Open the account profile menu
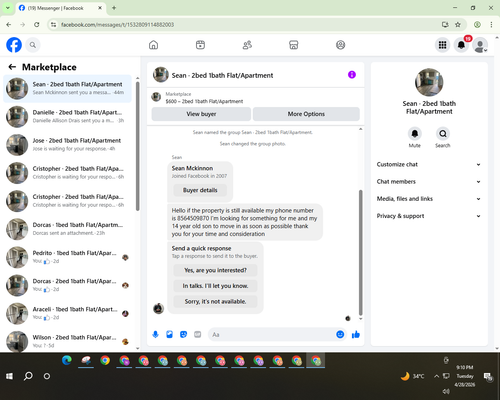The height and width of the screenshot is (400, 500). click(480, 45)
